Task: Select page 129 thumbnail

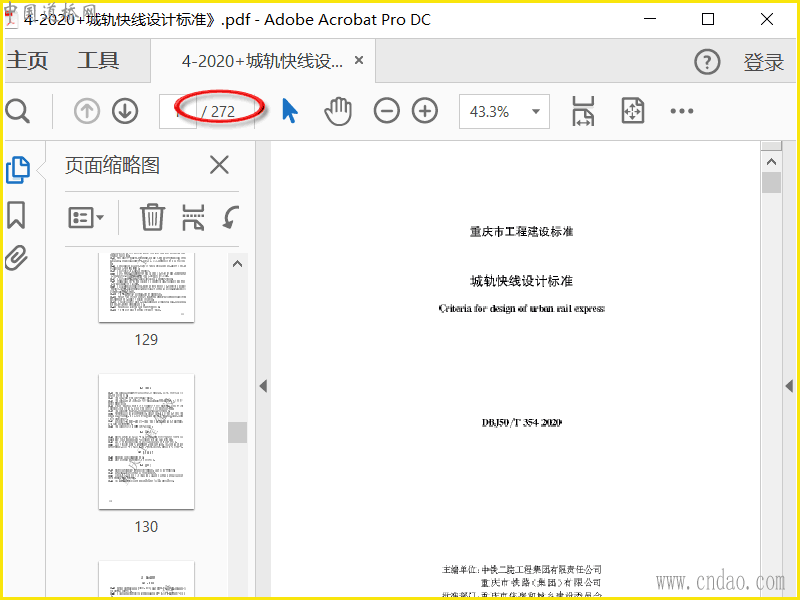Action: point(146,287)
